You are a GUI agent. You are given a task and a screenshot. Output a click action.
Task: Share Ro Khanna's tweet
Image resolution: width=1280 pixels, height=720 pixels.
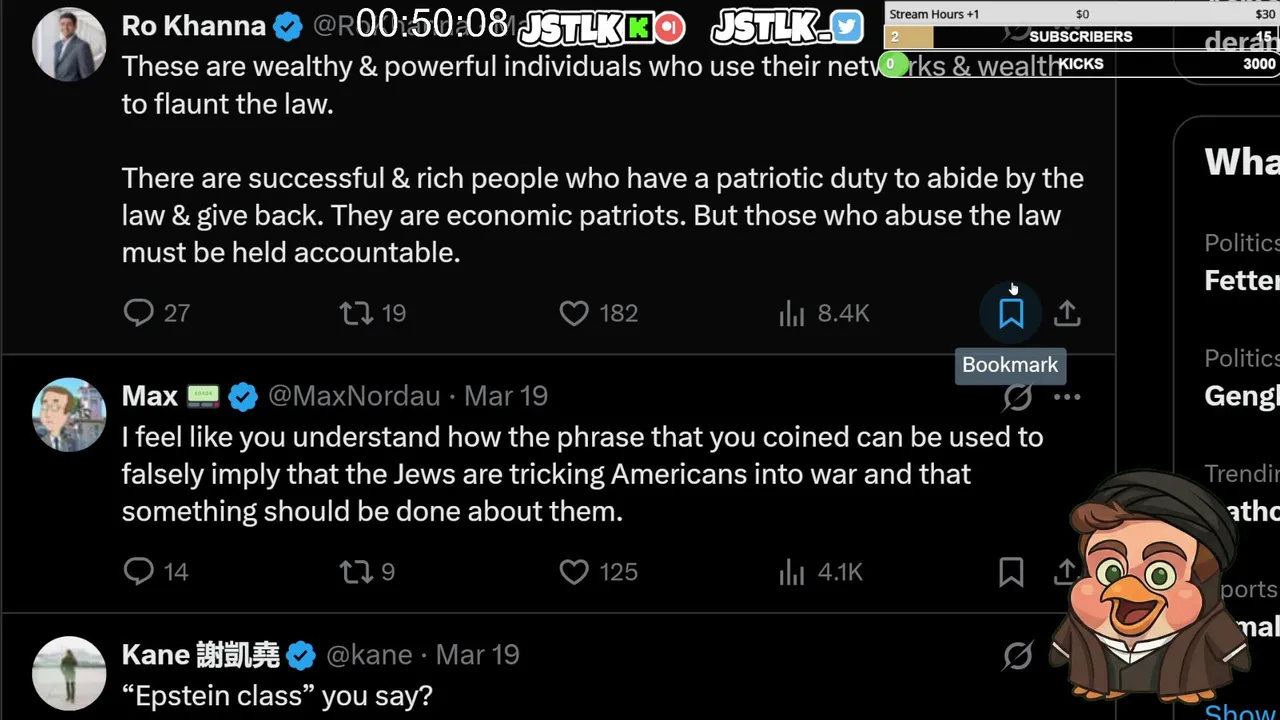click(1067, 314)
